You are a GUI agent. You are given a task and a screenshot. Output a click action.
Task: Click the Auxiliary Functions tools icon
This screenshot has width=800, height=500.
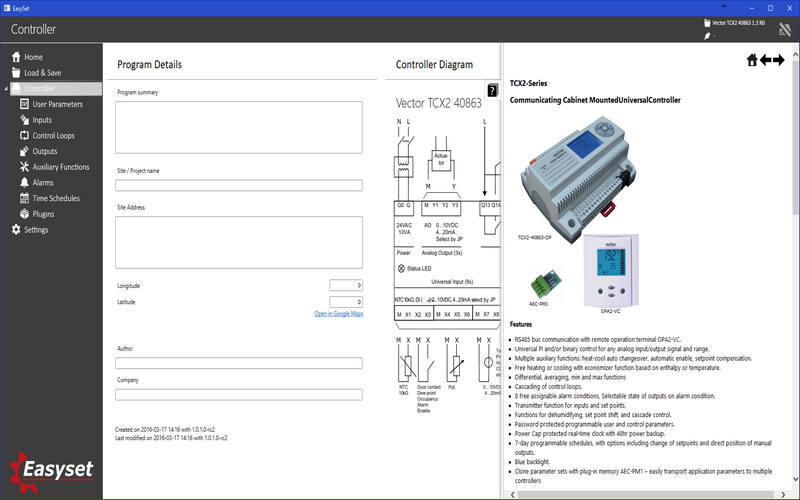[24, 167]
